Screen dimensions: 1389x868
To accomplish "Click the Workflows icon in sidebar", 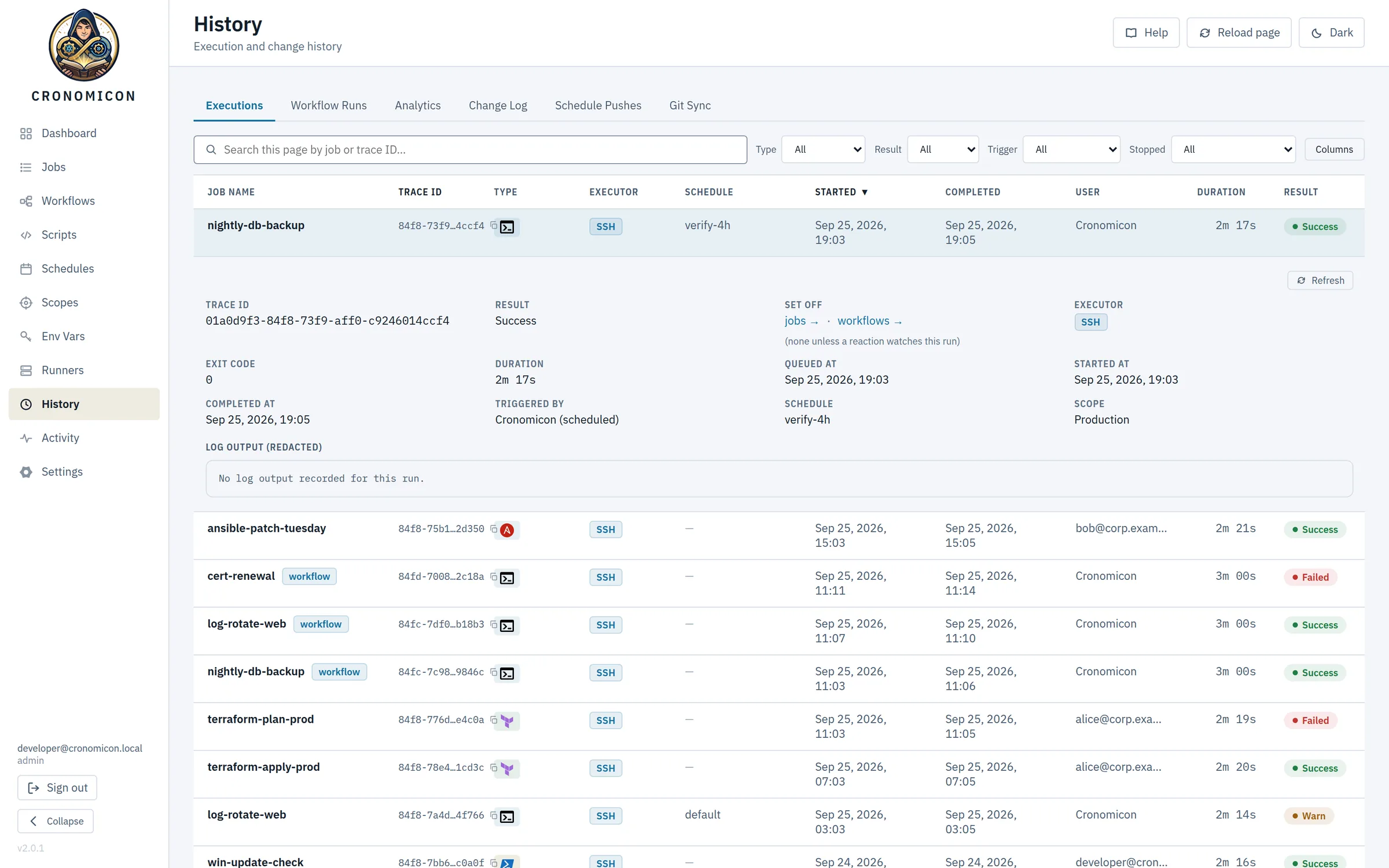I will (x=26, y=201).
